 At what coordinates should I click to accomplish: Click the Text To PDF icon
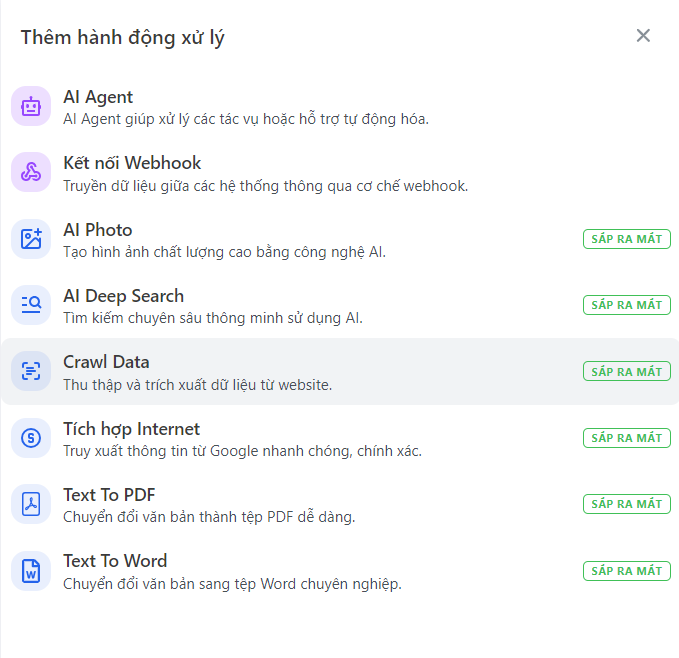(31, 504)
